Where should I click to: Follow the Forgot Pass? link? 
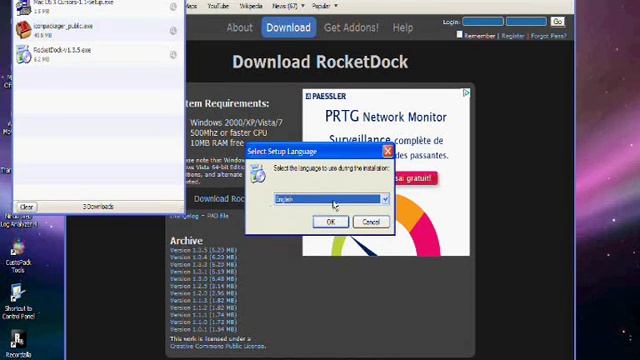[549, 36]
